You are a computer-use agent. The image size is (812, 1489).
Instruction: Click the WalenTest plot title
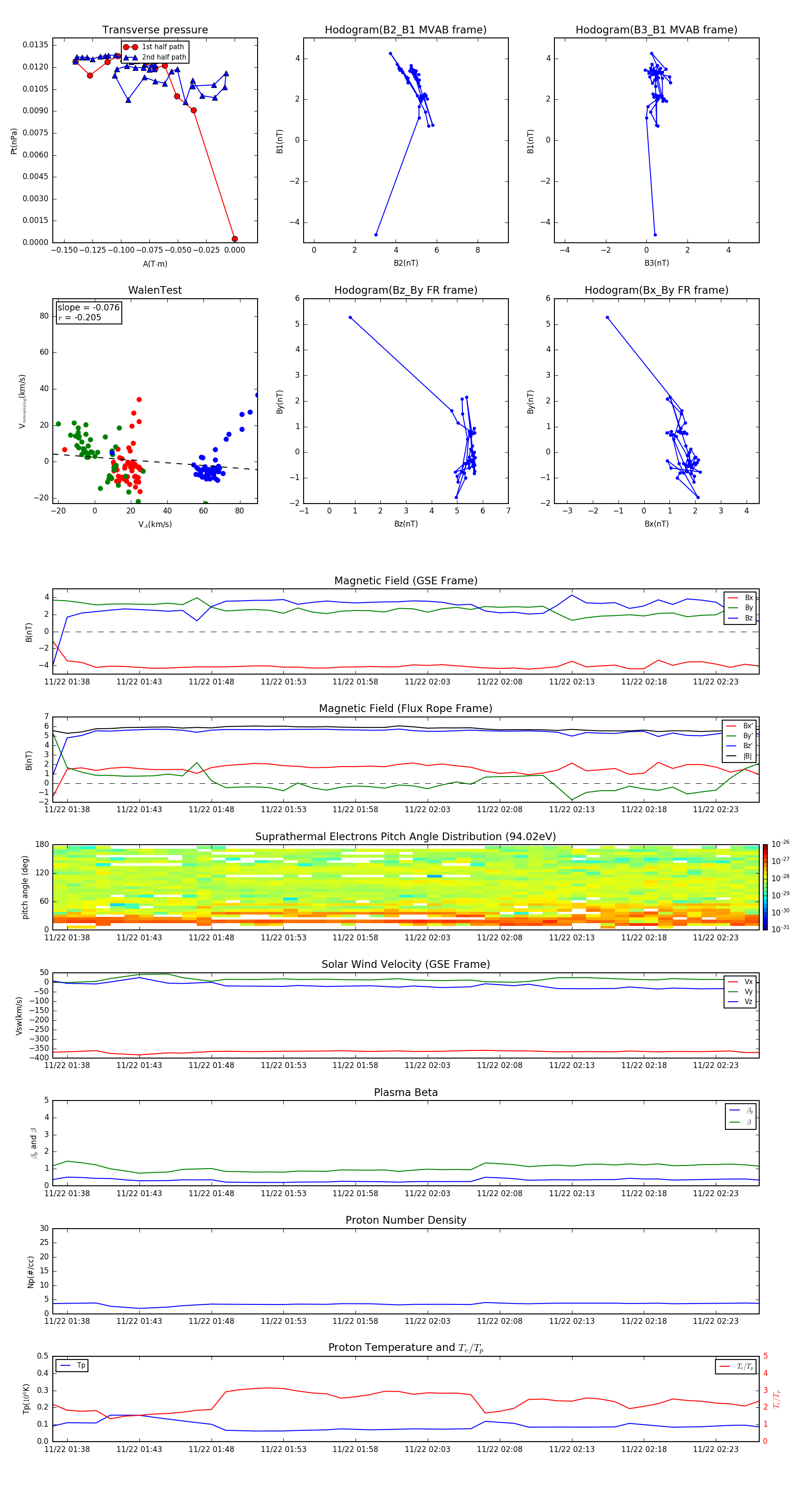click(x=155, y=290)
